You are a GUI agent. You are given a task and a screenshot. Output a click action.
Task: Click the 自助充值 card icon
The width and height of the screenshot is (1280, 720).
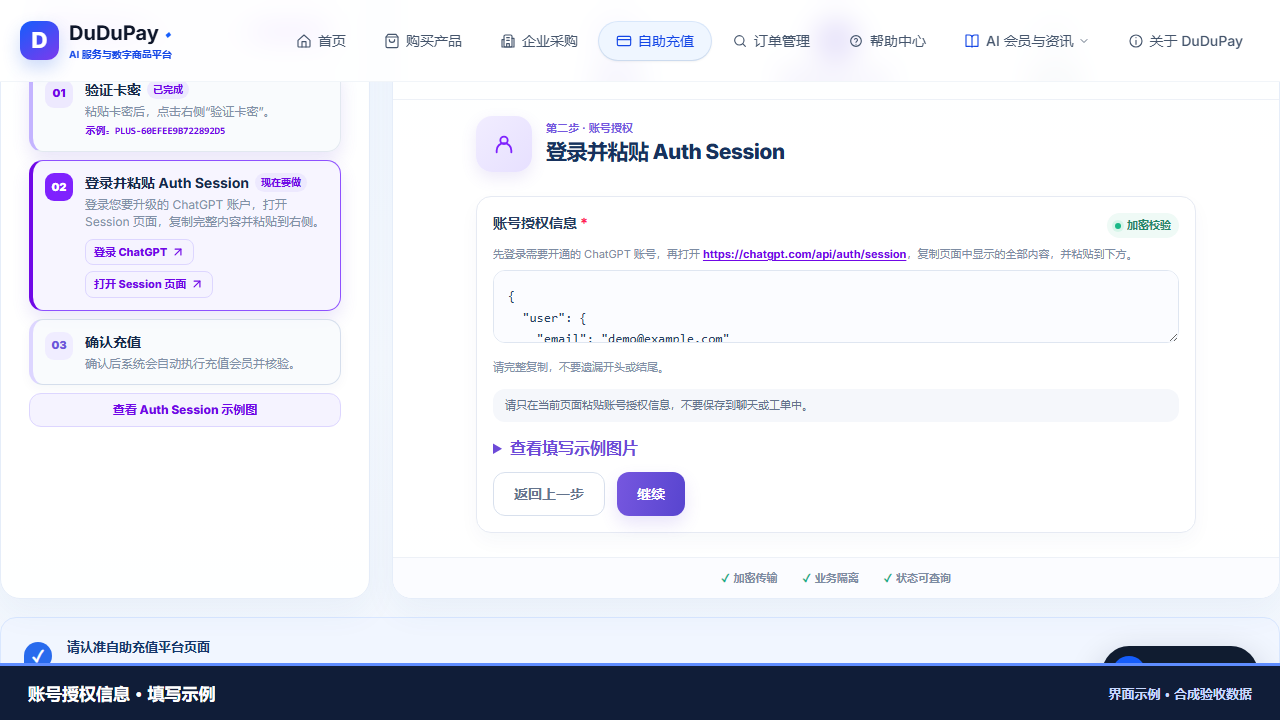tap(624, 41)
